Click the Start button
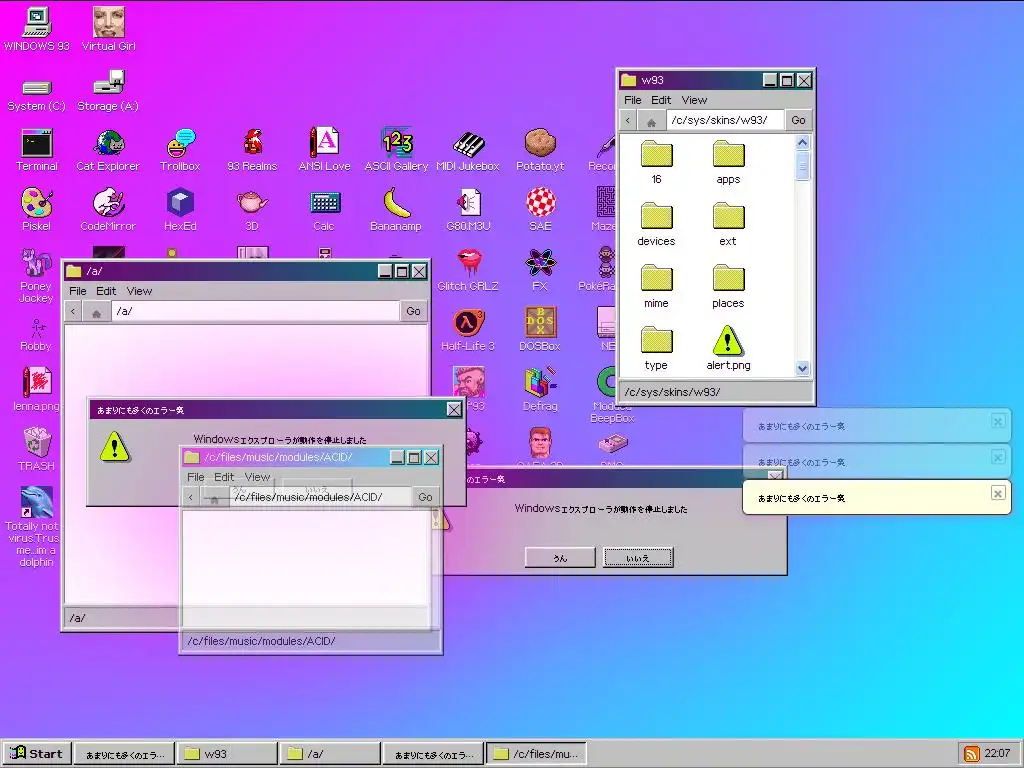This screenshot has height=768, width=1024. pyautogui.click(x=37, y=753)
